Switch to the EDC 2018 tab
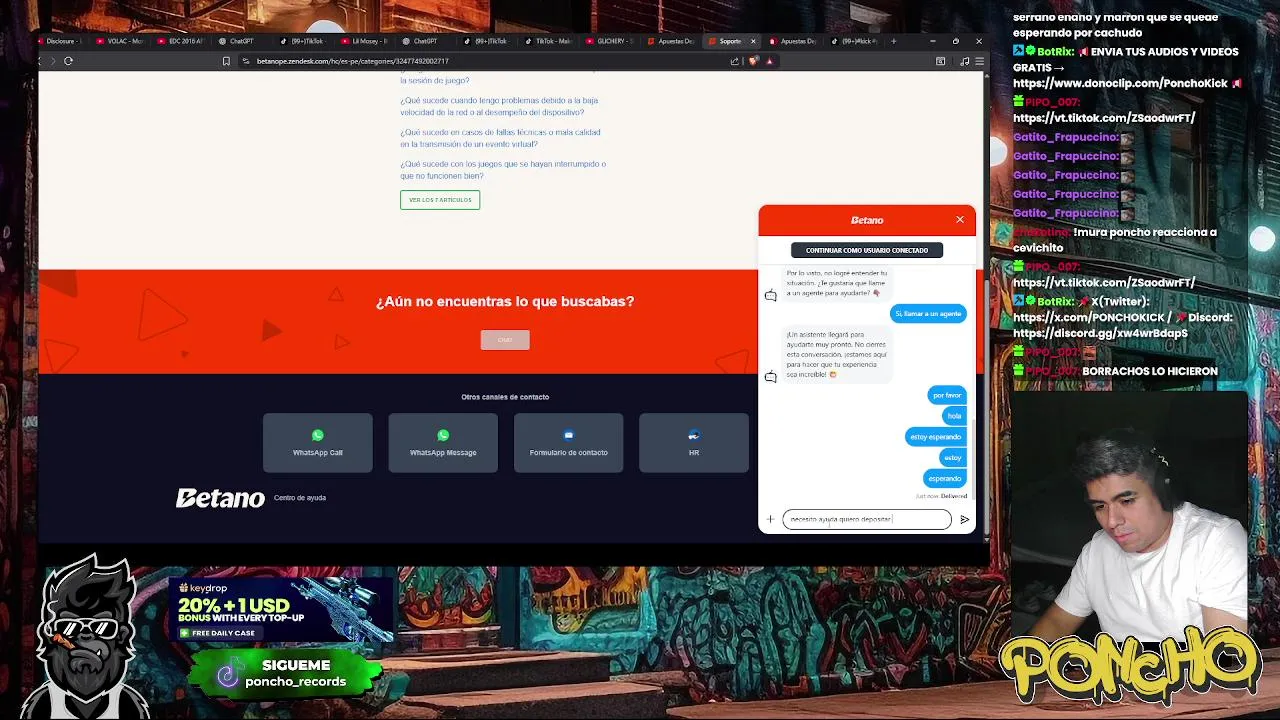 [x=182, y=41]
